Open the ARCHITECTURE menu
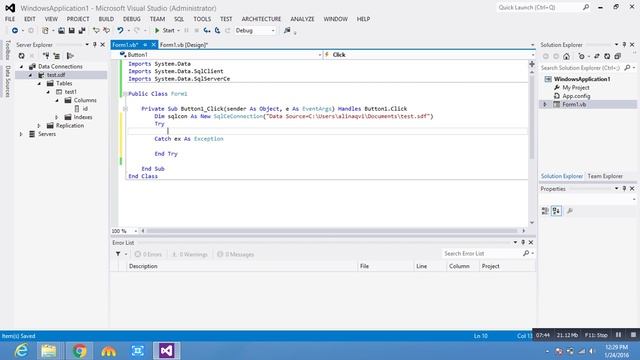The height and width of the screenshot is (360, 640). point(261,19)
